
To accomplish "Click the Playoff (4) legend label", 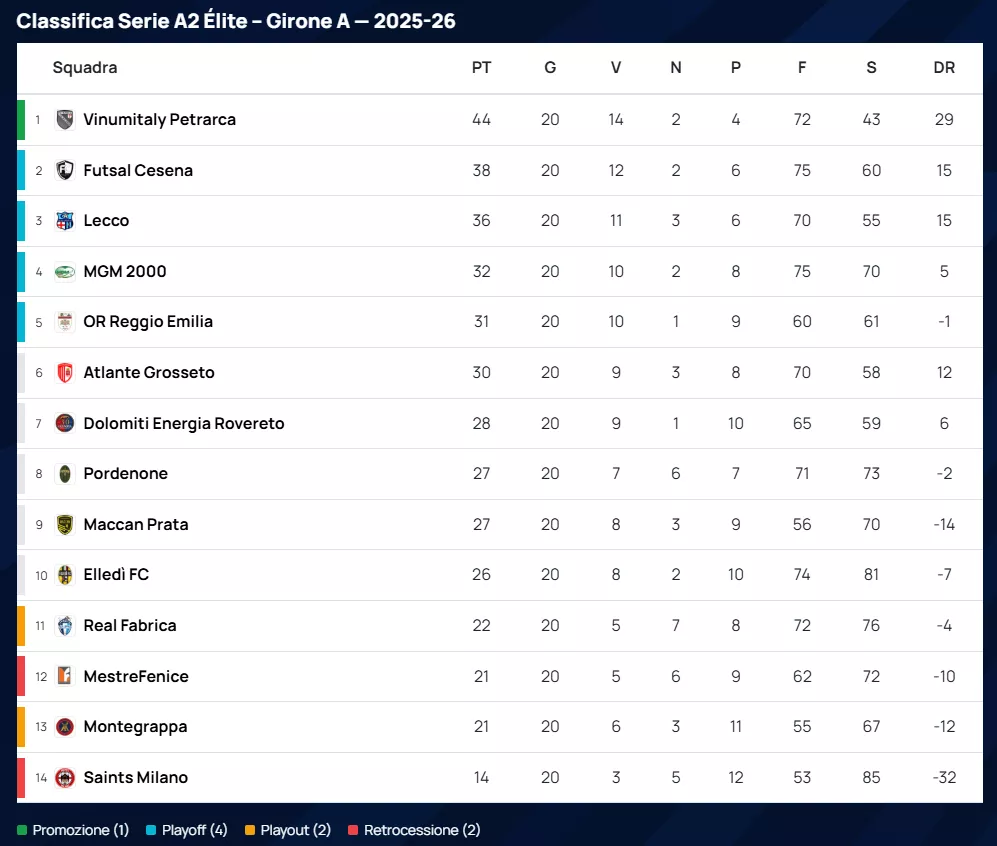I will (194, 830).
